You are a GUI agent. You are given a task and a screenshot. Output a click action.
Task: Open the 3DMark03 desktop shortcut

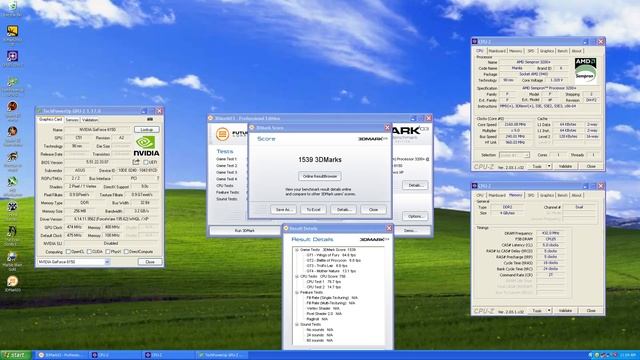12,283
